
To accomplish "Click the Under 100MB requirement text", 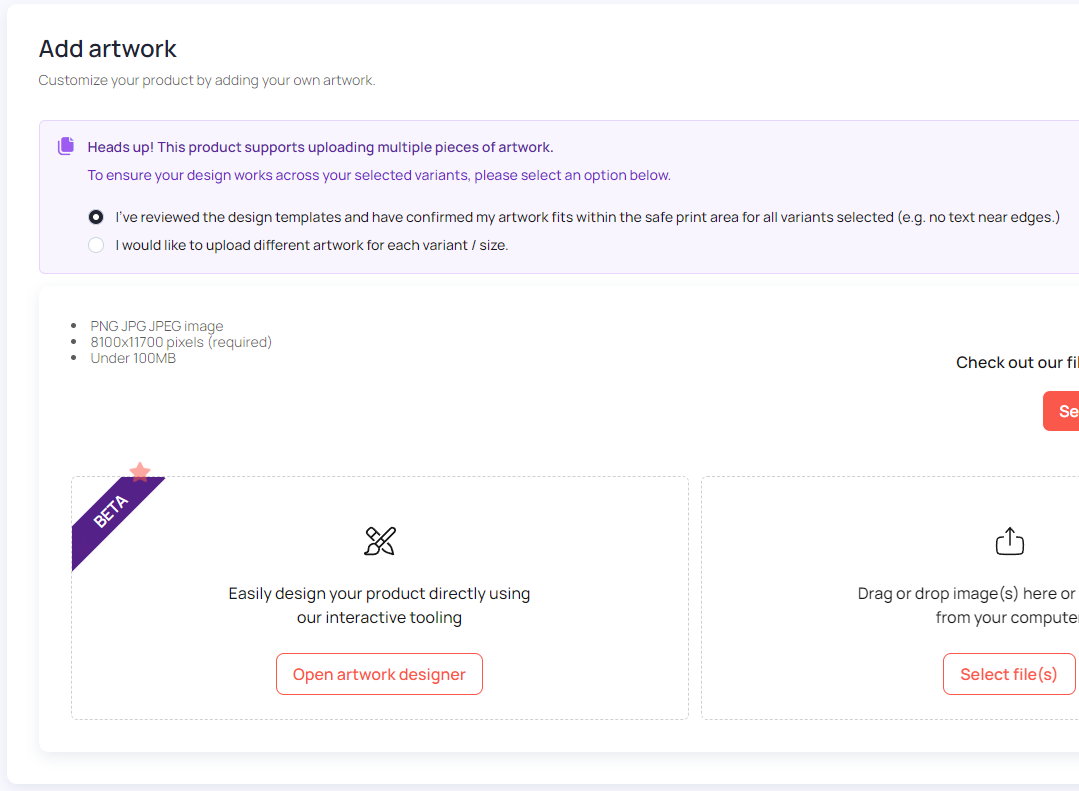I will tap(133, 358).
